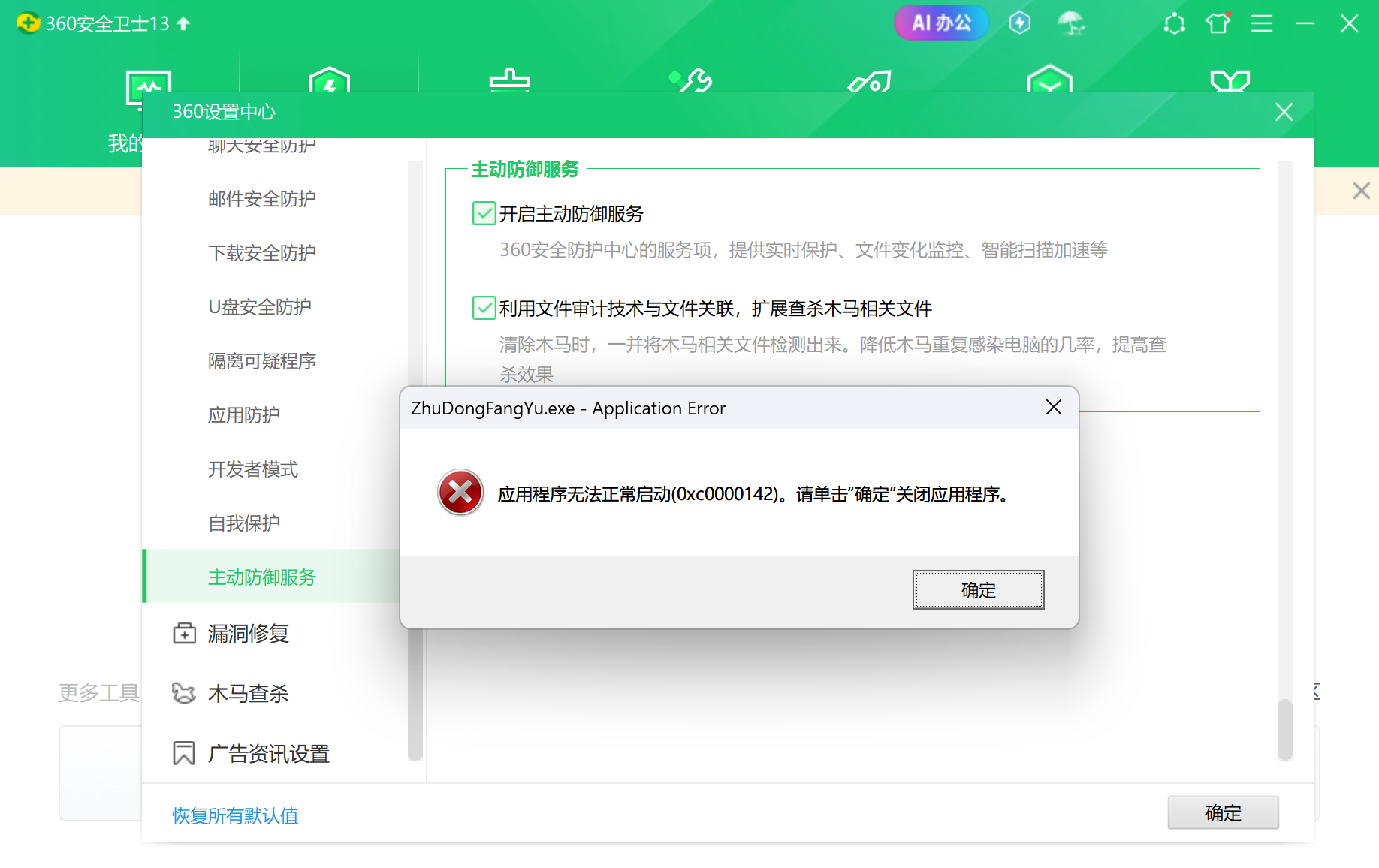Image resolution: width=1379 pixels, height=868 pixels.
Task: Close the ZhuDongFangYu.exe error dialog
Action: point(1053,408)
